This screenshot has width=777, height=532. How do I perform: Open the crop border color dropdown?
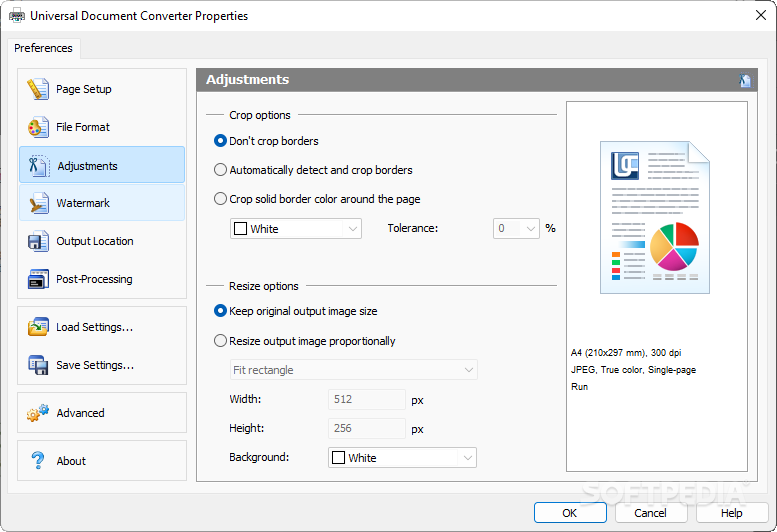tap(296, 229)
